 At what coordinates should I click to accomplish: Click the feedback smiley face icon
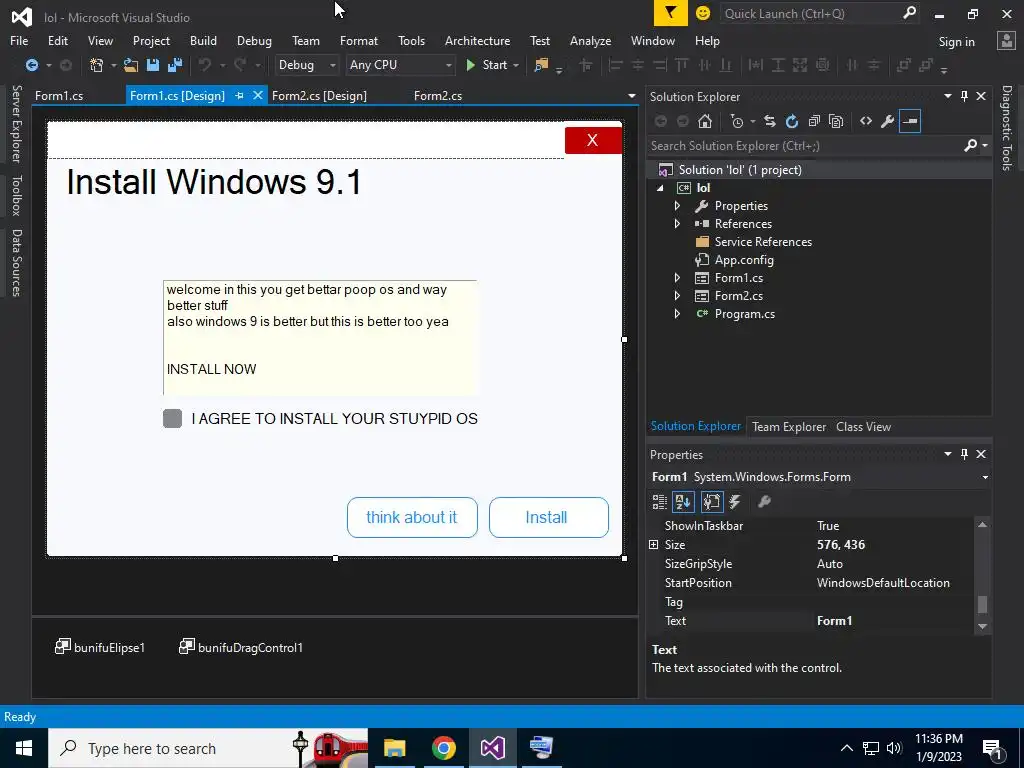tap(703, 13)
